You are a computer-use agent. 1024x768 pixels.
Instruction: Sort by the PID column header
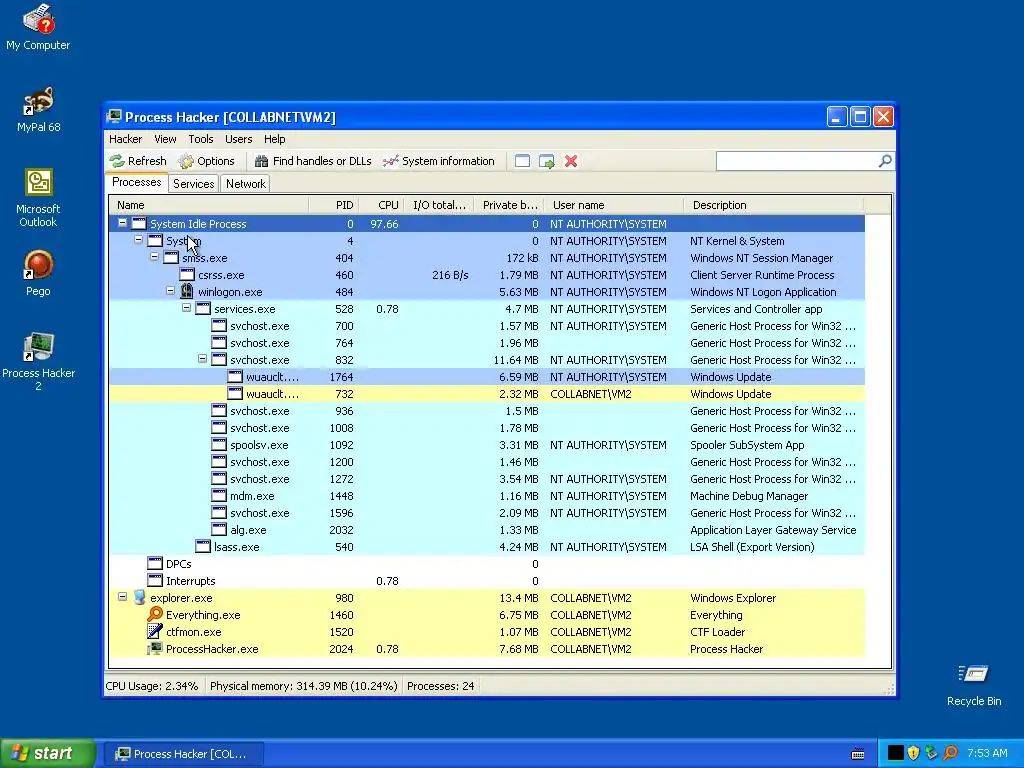(x=334, y=205)
